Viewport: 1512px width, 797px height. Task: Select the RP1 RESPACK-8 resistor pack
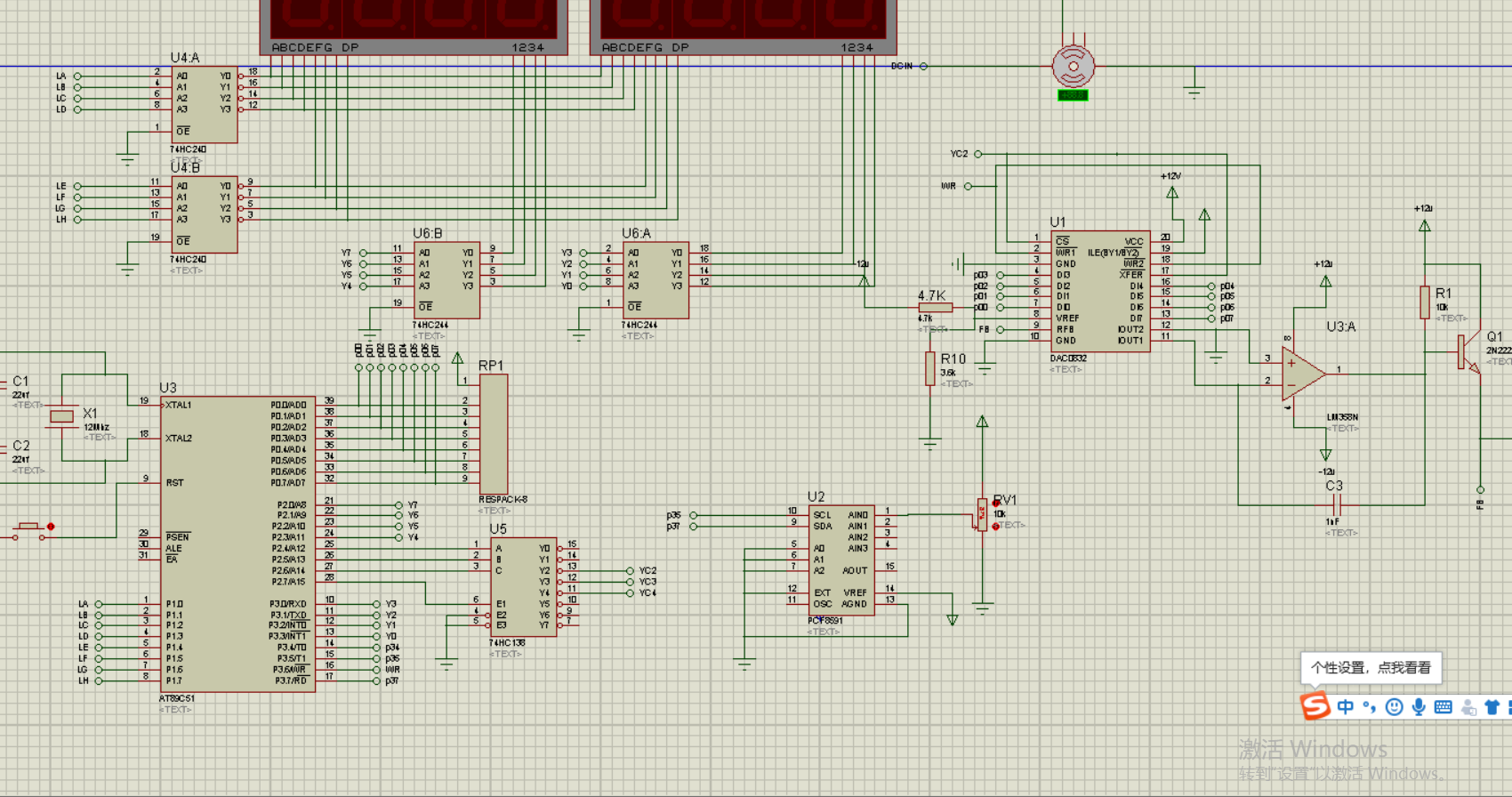coord(494,434)
